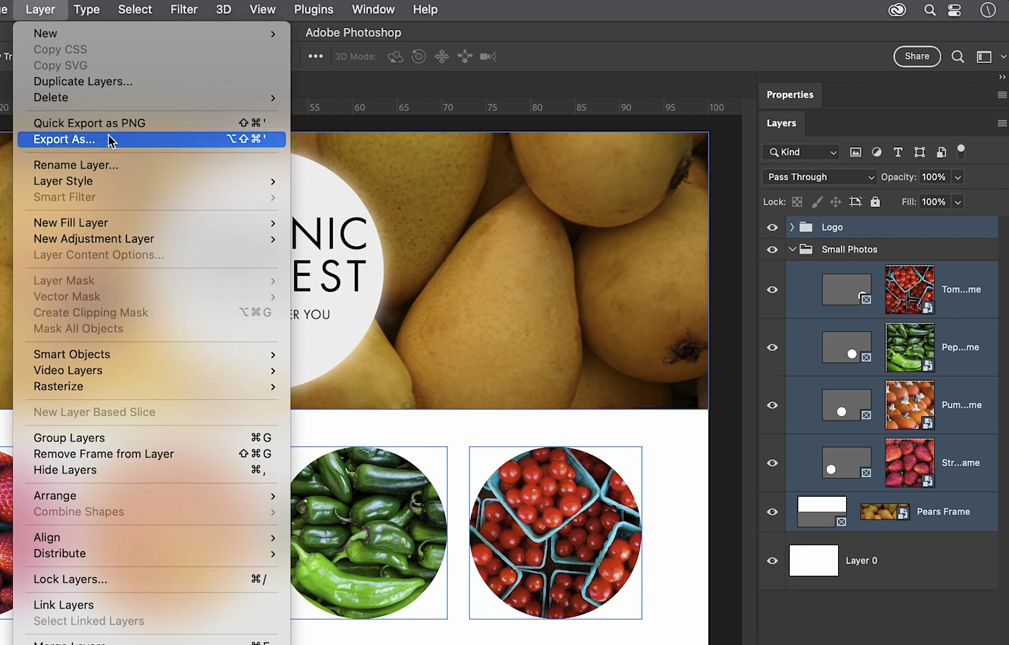
Task: Select the 3D orbit camera icon
Action: (395, 57)
